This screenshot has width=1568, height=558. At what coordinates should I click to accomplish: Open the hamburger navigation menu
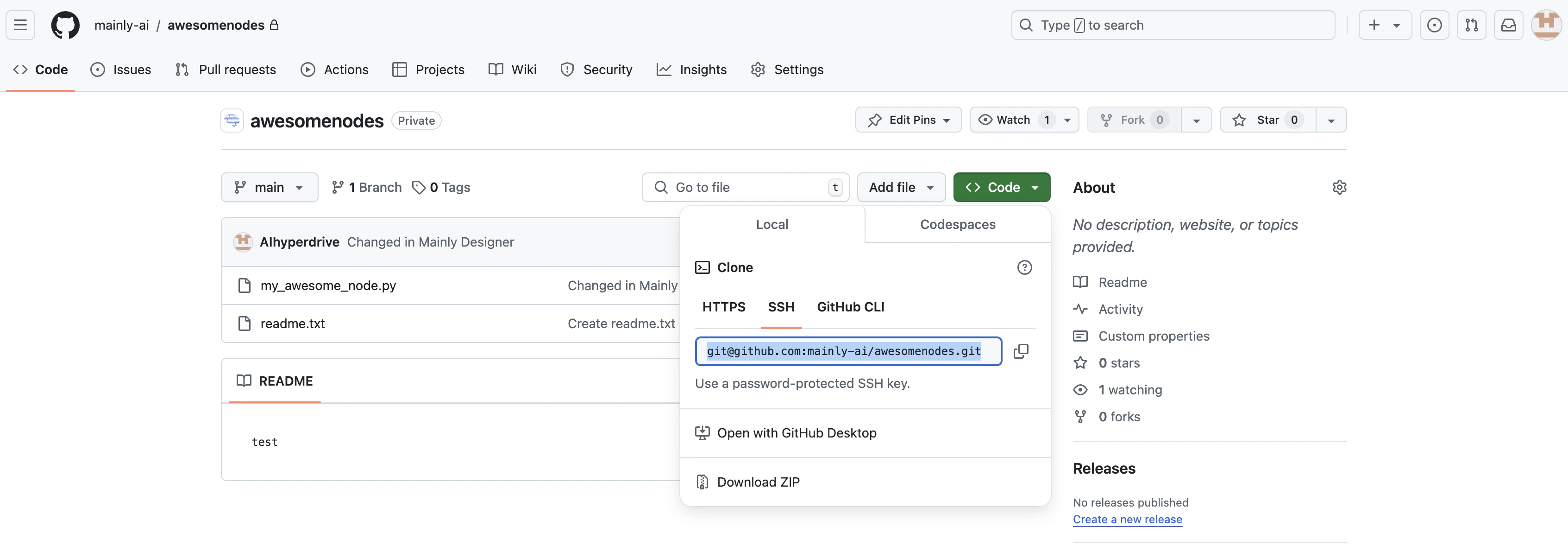pyautogui.click(x=20, y=25)
